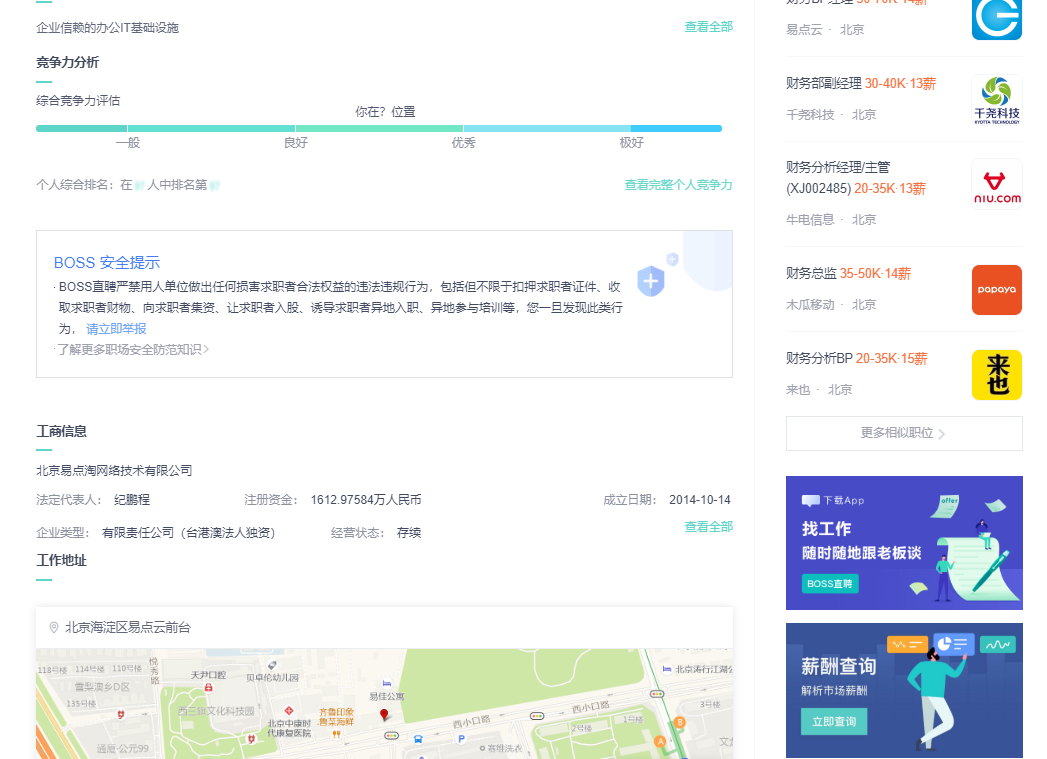
Task: Open the 薪酬查询 banner
Action: [904, 690]
